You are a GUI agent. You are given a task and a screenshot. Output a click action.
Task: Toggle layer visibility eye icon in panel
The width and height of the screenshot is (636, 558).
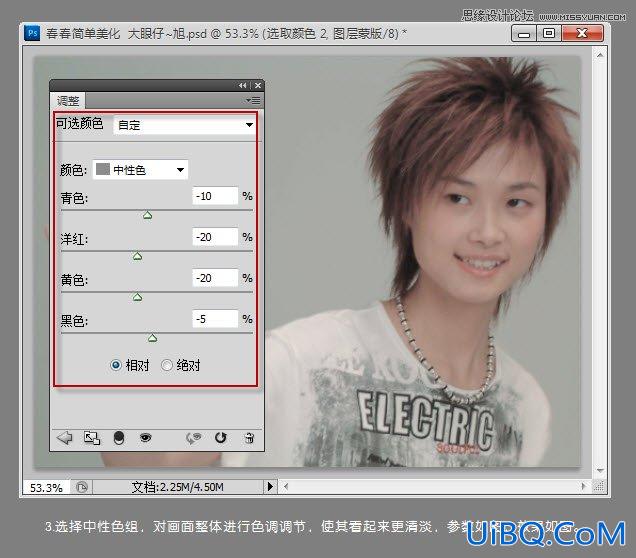145,438
